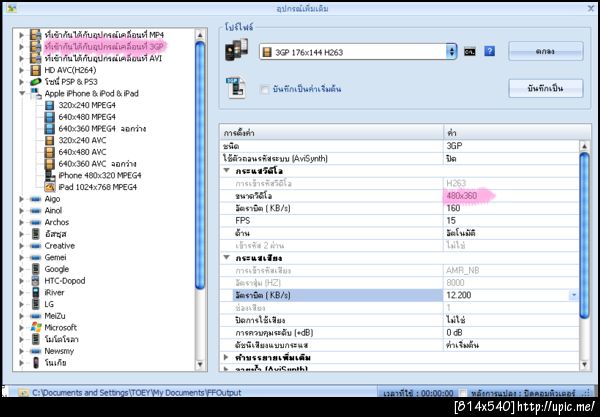Select the MeiZu device entry

[x=55, y=316]
